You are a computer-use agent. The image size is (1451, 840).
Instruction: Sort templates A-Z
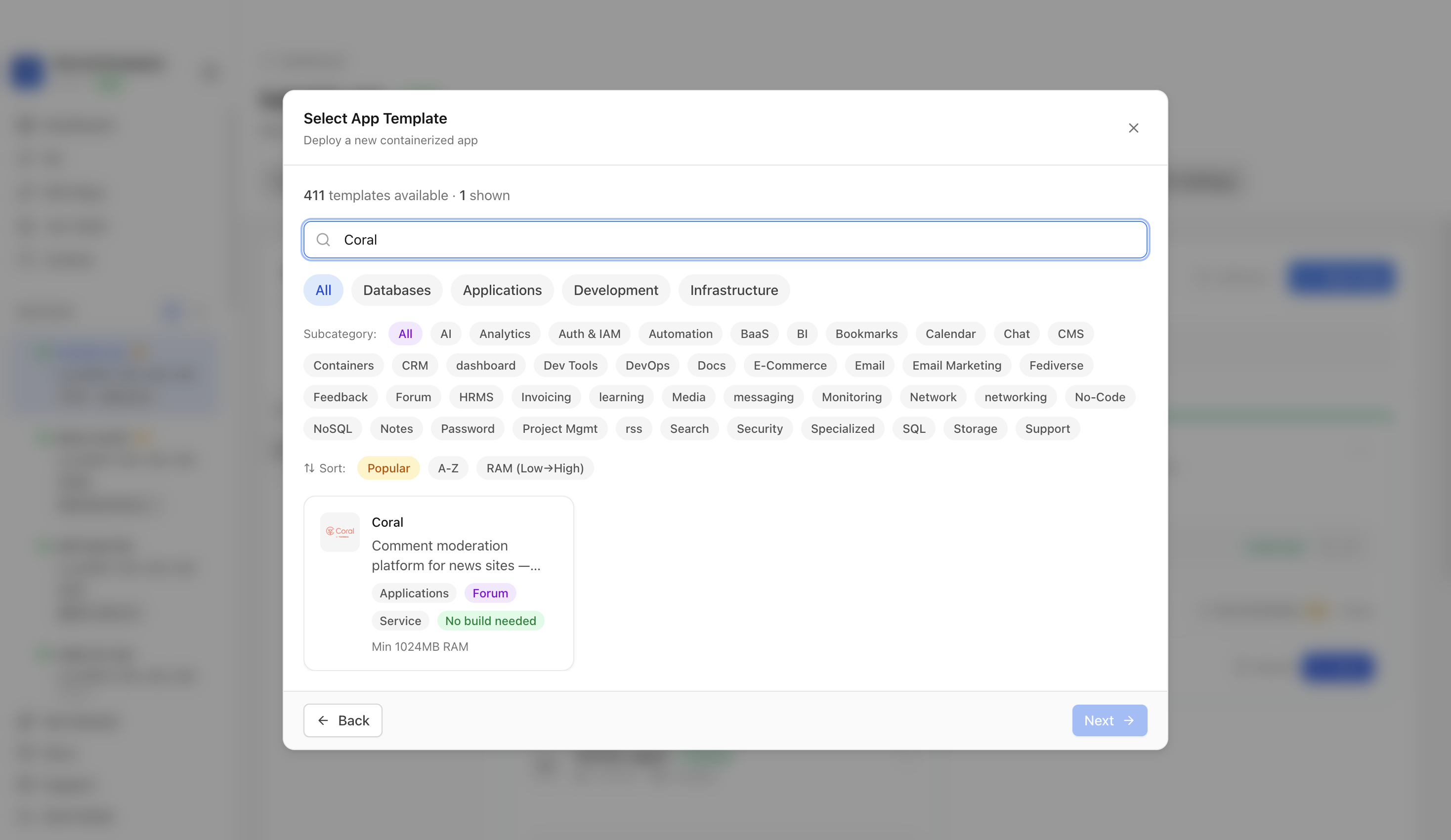click(448, 468)
